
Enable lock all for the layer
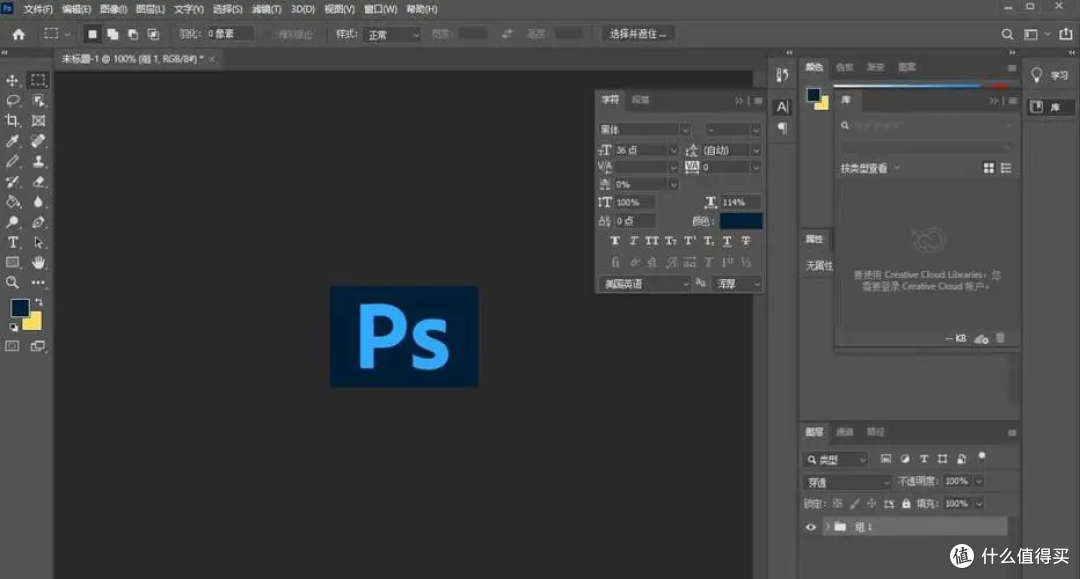[906, 504]
